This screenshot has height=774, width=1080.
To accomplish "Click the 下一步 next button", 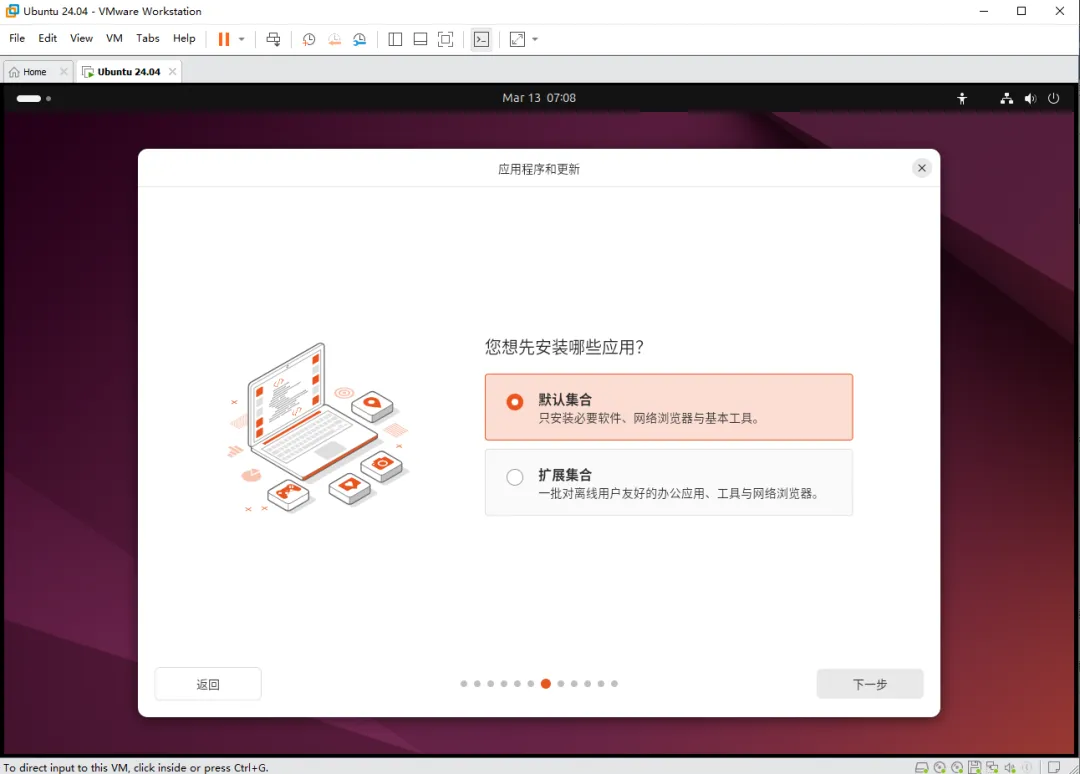I will coord(870,684).
